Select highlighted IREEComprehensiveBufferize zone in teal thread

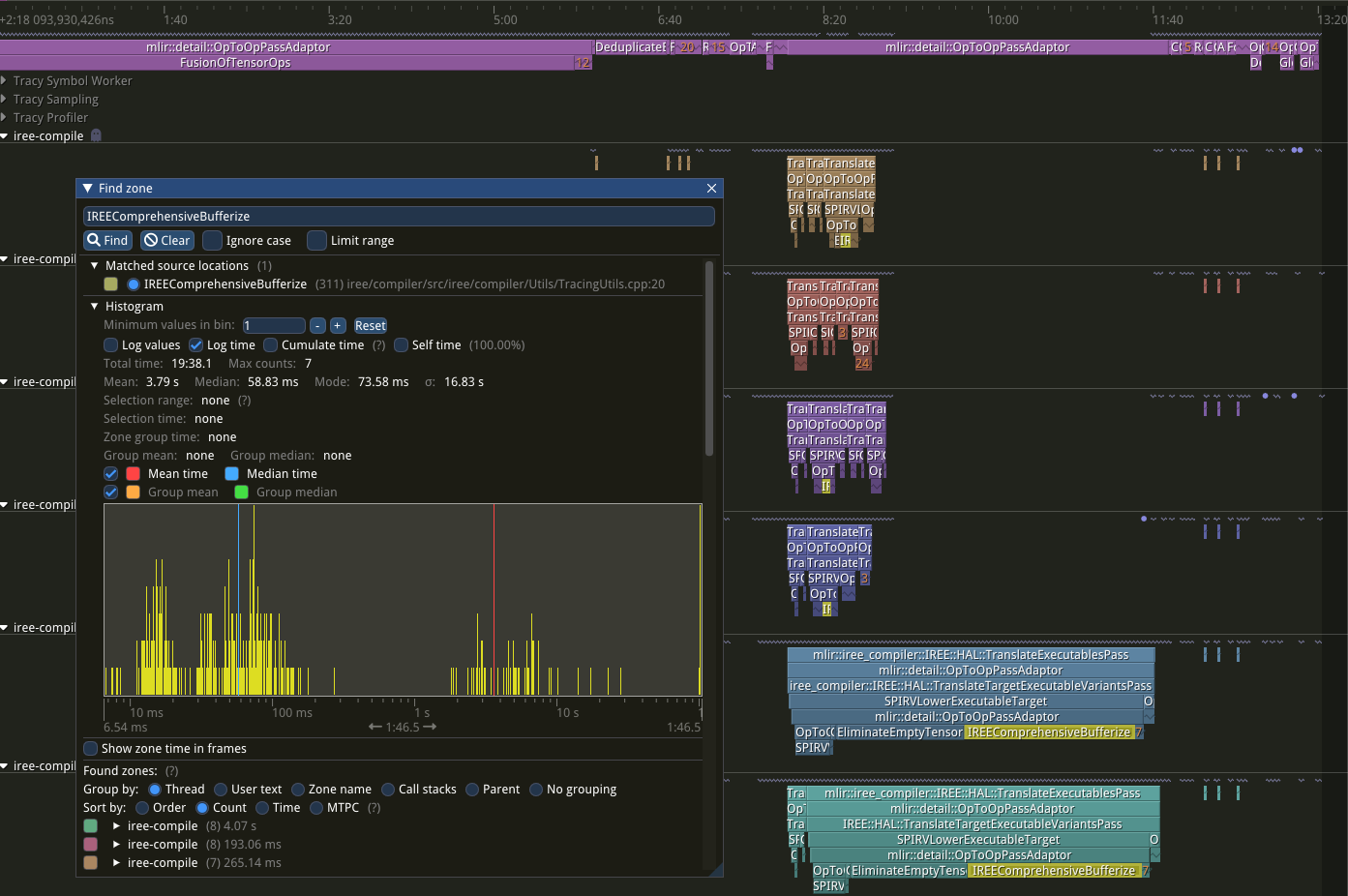click(x=1054, y=870)
